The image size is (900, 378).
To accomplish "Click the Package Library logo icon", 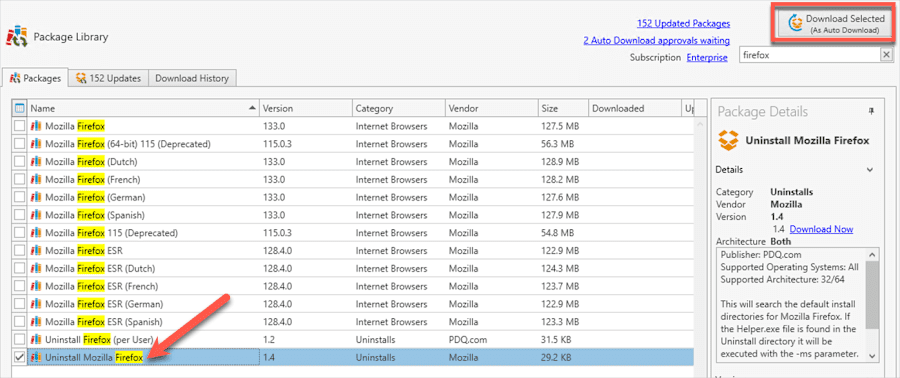I will 16,37.
